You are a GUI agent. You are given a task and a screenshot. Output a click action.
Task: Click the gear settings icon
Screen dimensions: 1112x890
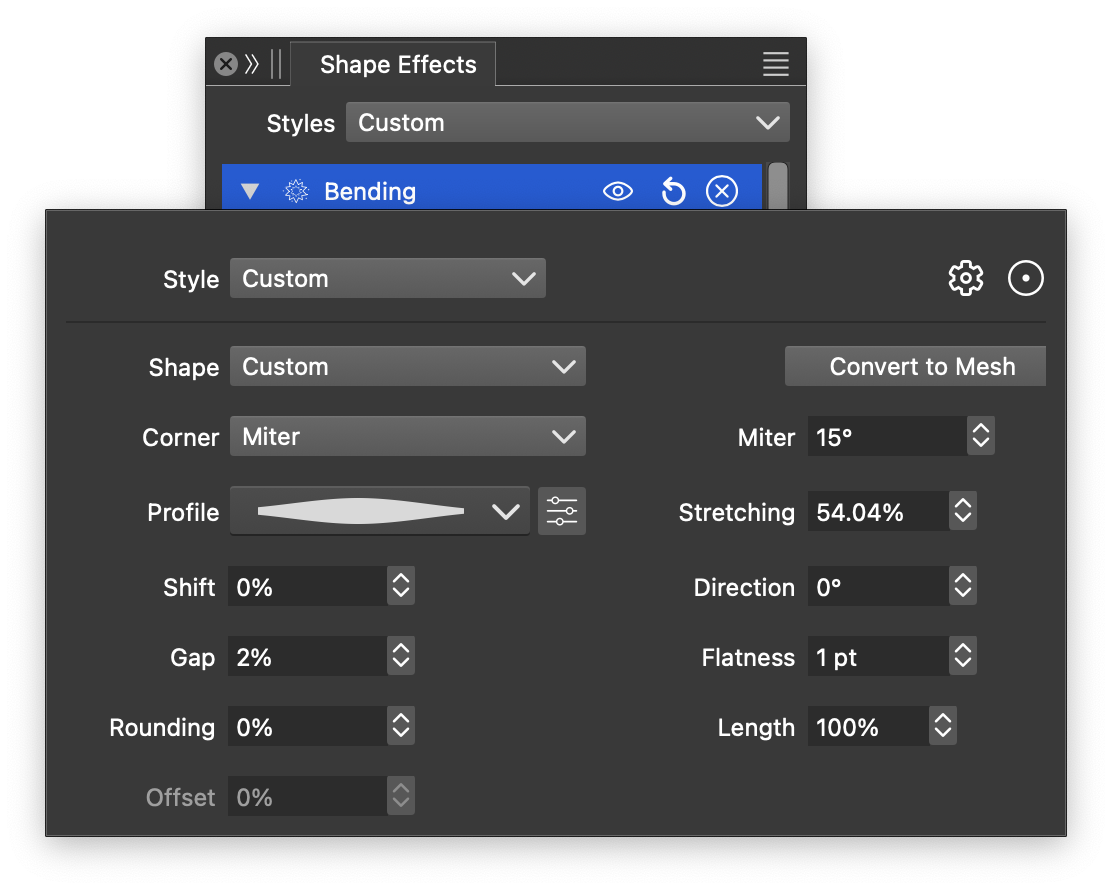965,278
